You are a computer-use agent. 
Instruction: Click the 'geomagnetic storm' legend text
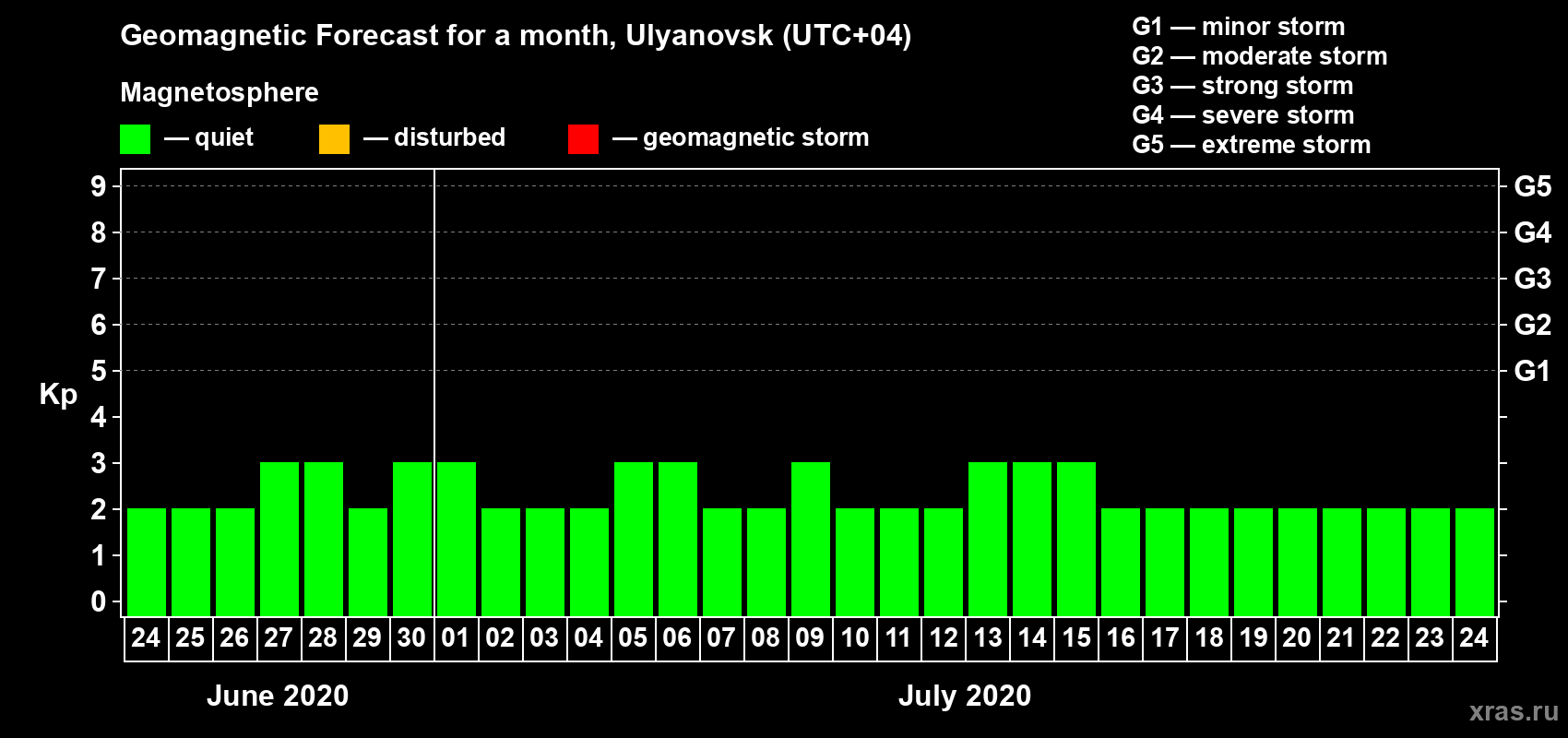coord(755,137)
